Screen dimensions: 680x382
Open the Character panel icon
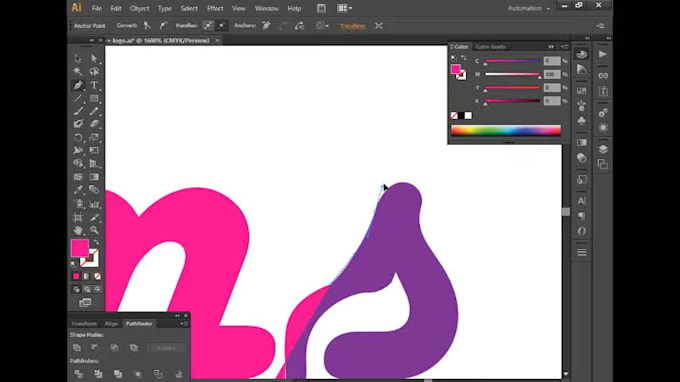click(582, 201)
